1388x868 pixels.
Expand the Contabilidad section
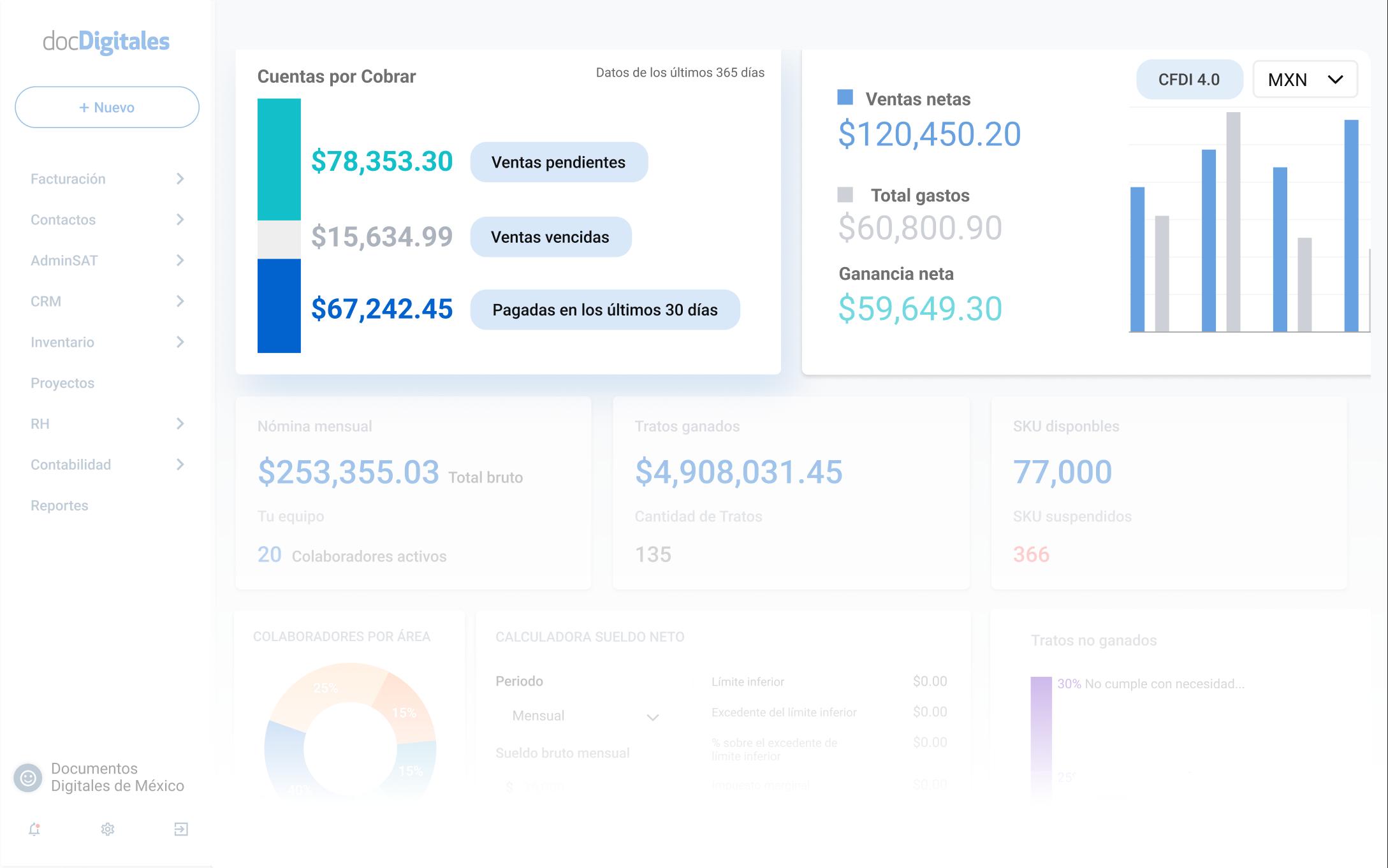tap(71, 465)
